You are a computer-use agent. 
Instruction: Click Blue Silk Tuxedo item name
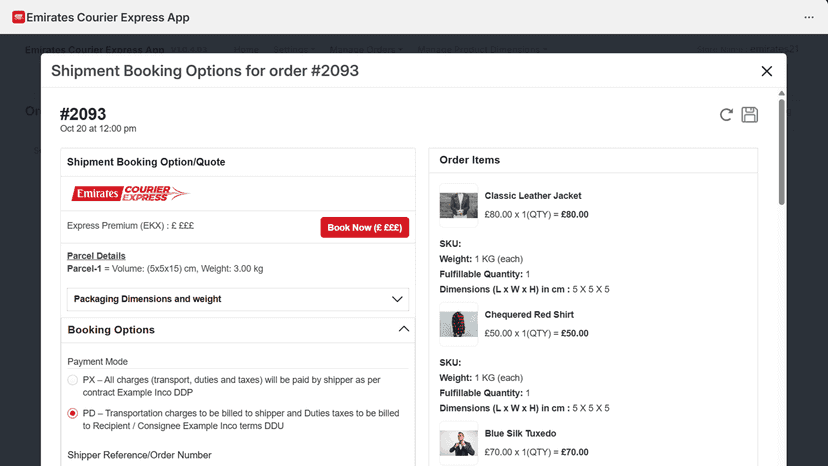pos(520,433)
